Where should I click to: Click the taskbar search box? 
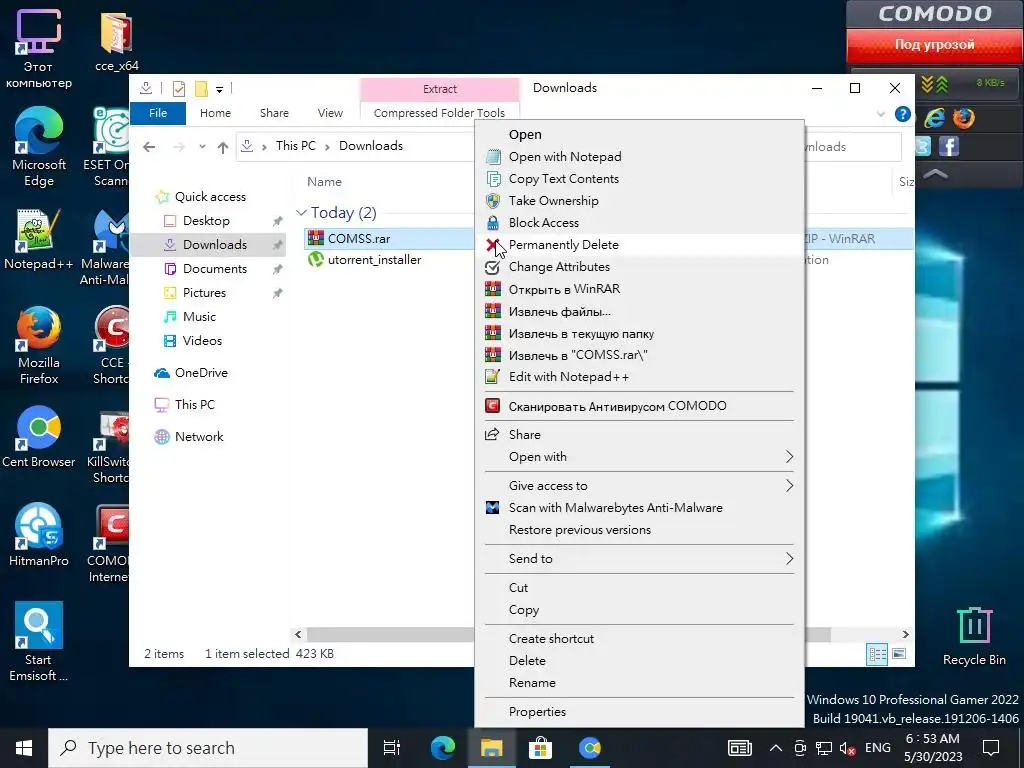[208, 748]
